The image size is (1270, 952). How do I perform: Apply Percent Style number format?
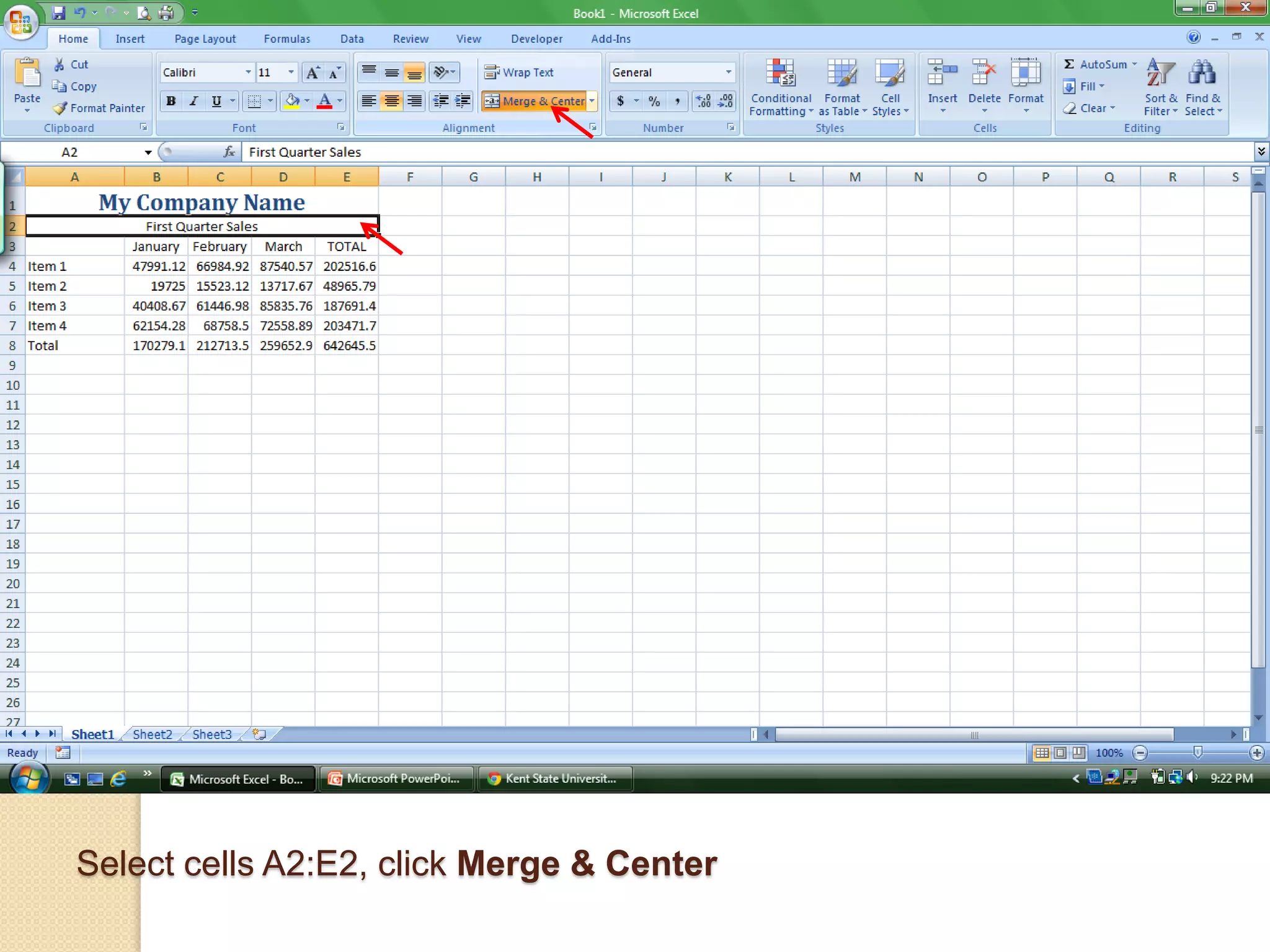[654, 101]
